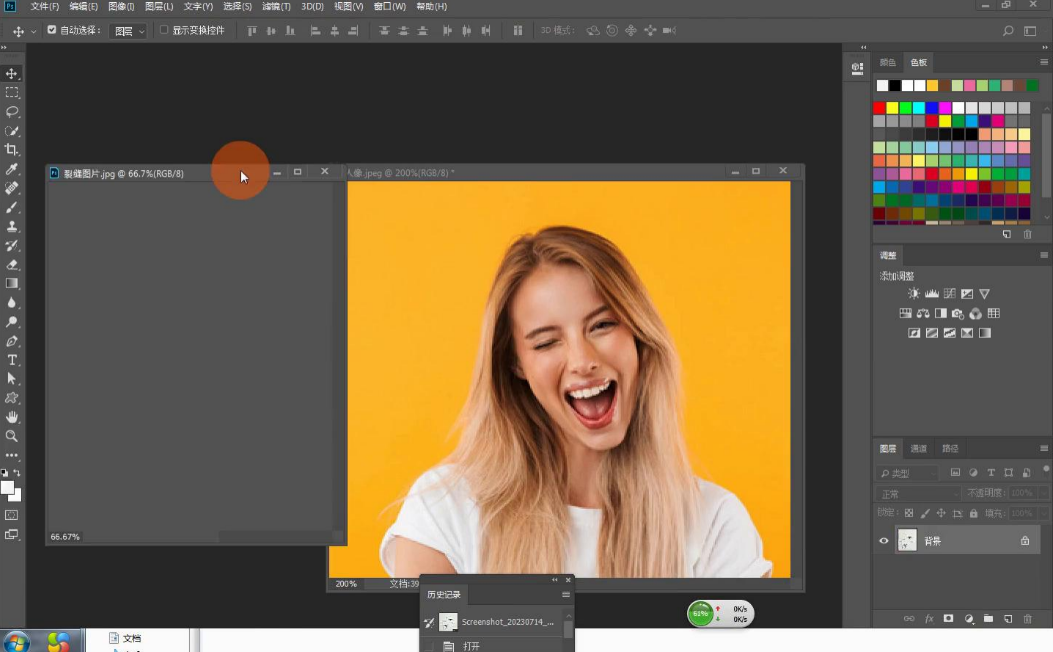Select the Rectangular Marquee tool
This screenshot has height=652, width=1053.
pyautogui.click(x=12, y=93)
